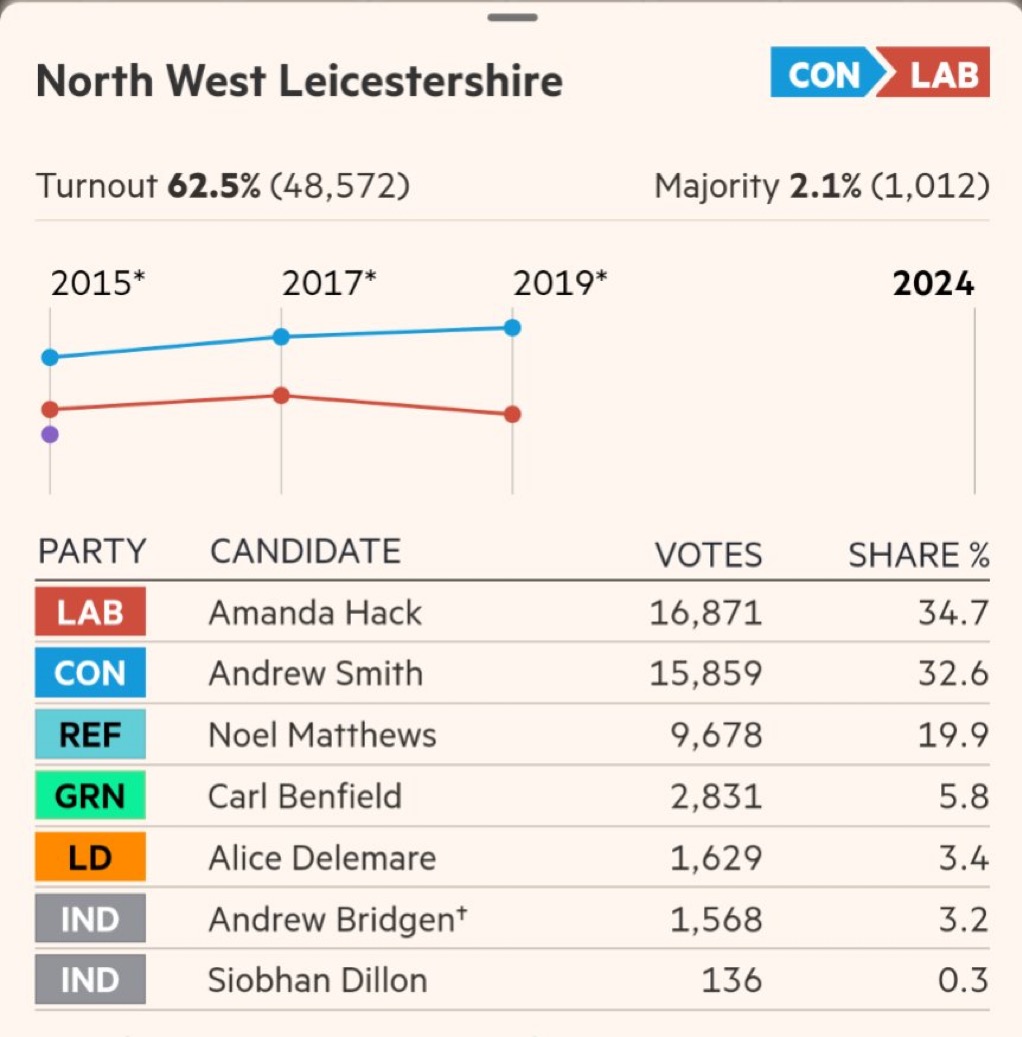This screenshot has width=1022, height=1037.
Task: Click the LD party badge
Action: click(90, 857)
